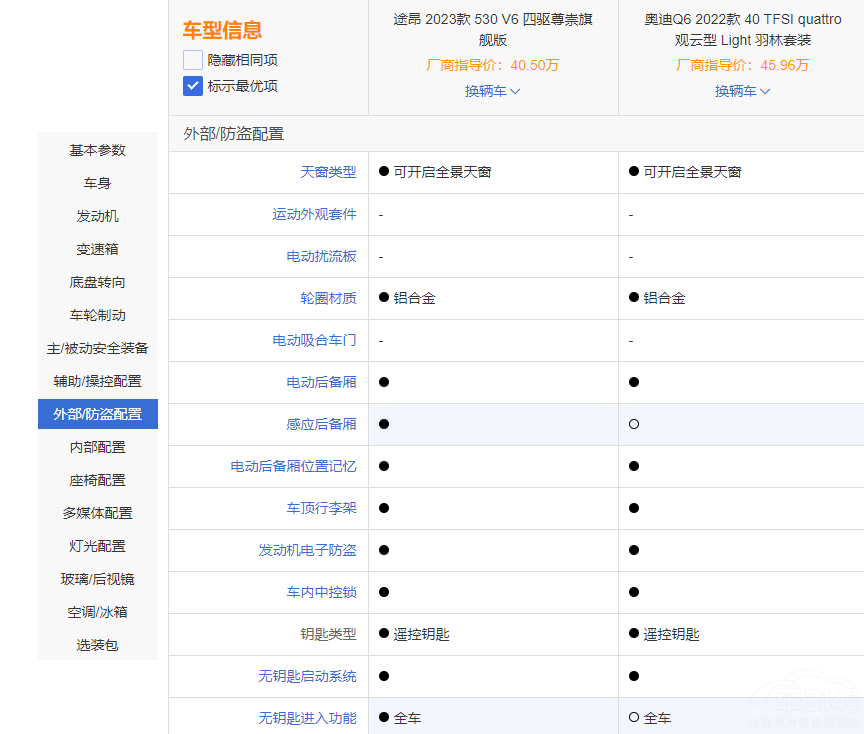
Task: Jump to 变速箱 sidebar item
Action: pos(98,249)
